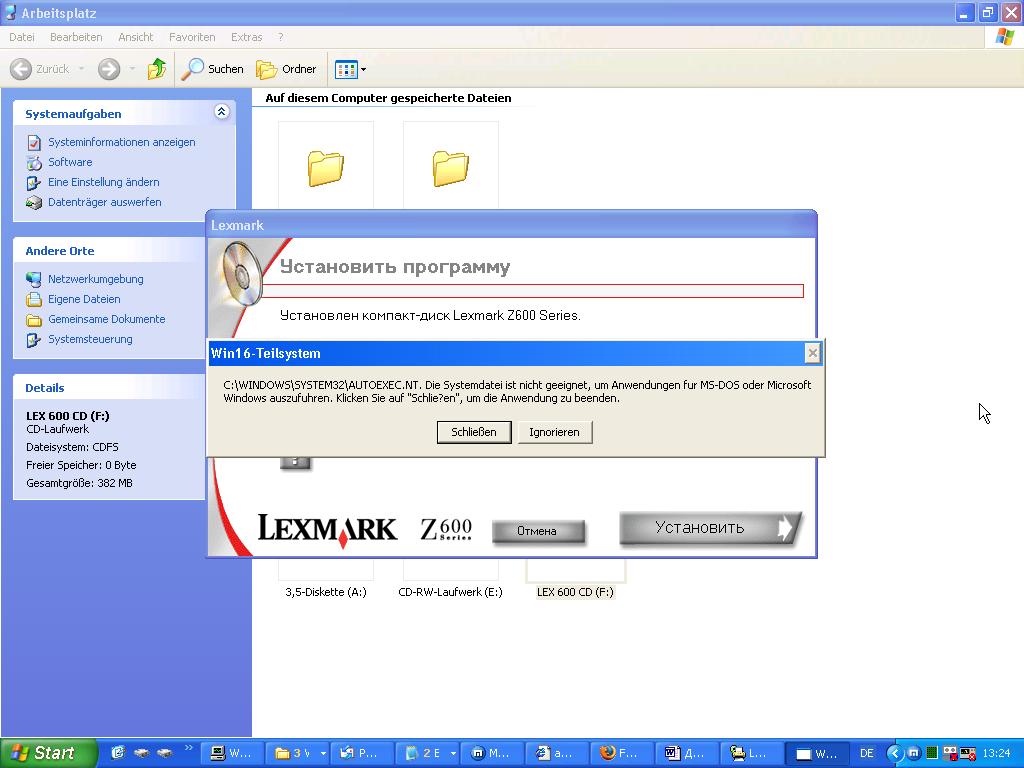Open Netzwerkumgebung via its icon

tap(34, 280)
